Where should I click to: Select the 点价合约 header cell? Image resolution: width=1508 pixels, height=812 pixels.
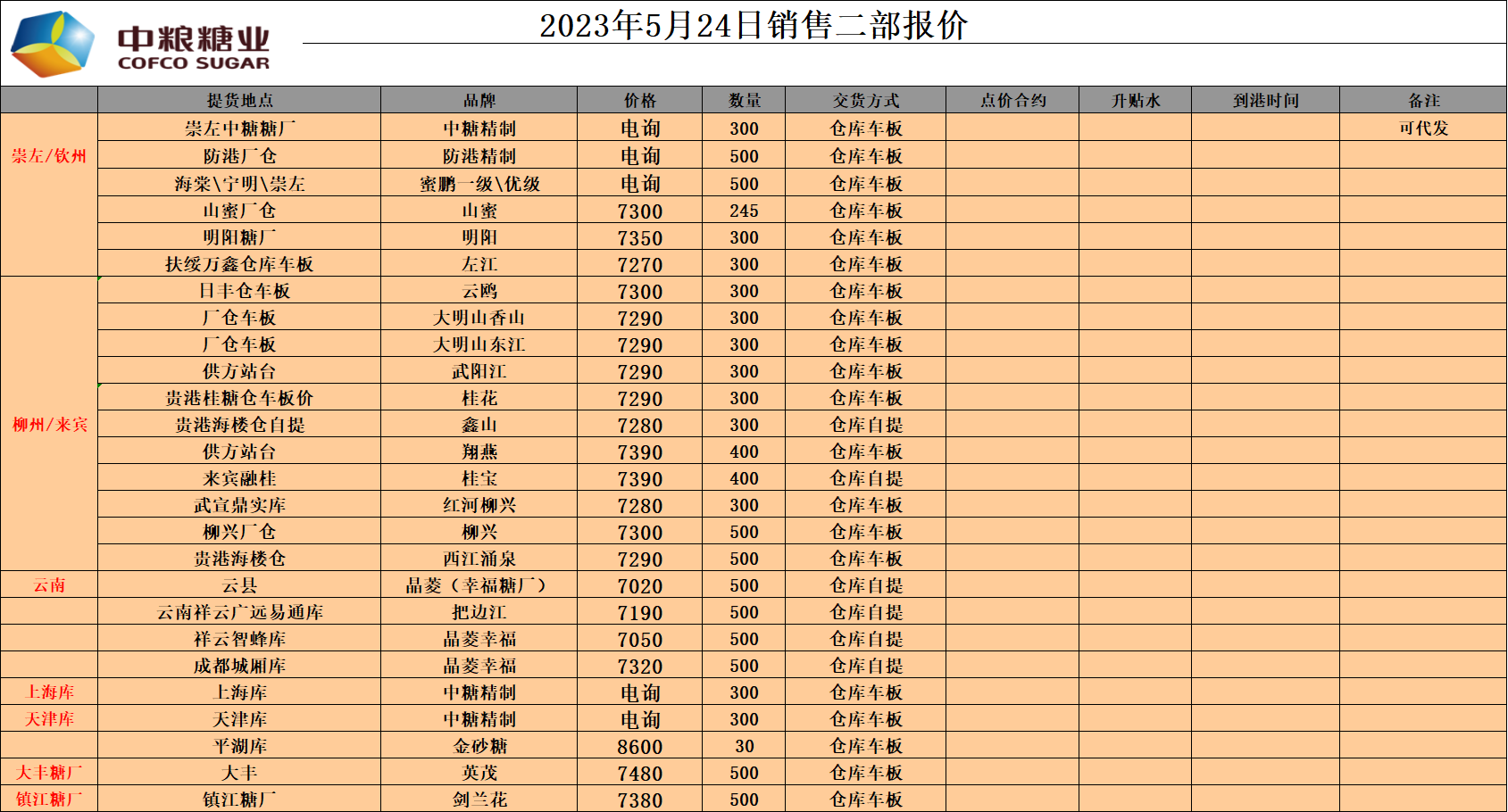pyautogui.click(x=1012, y=101)
